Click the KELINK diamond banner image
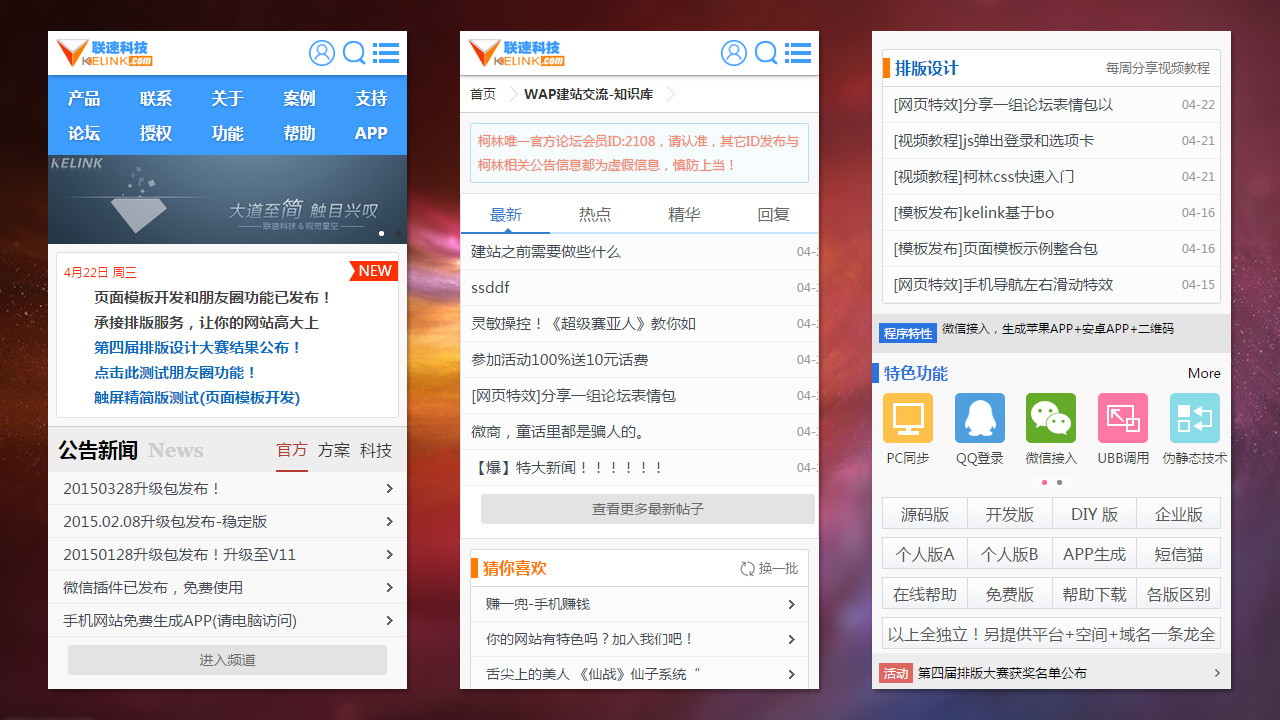 (227, 199)
